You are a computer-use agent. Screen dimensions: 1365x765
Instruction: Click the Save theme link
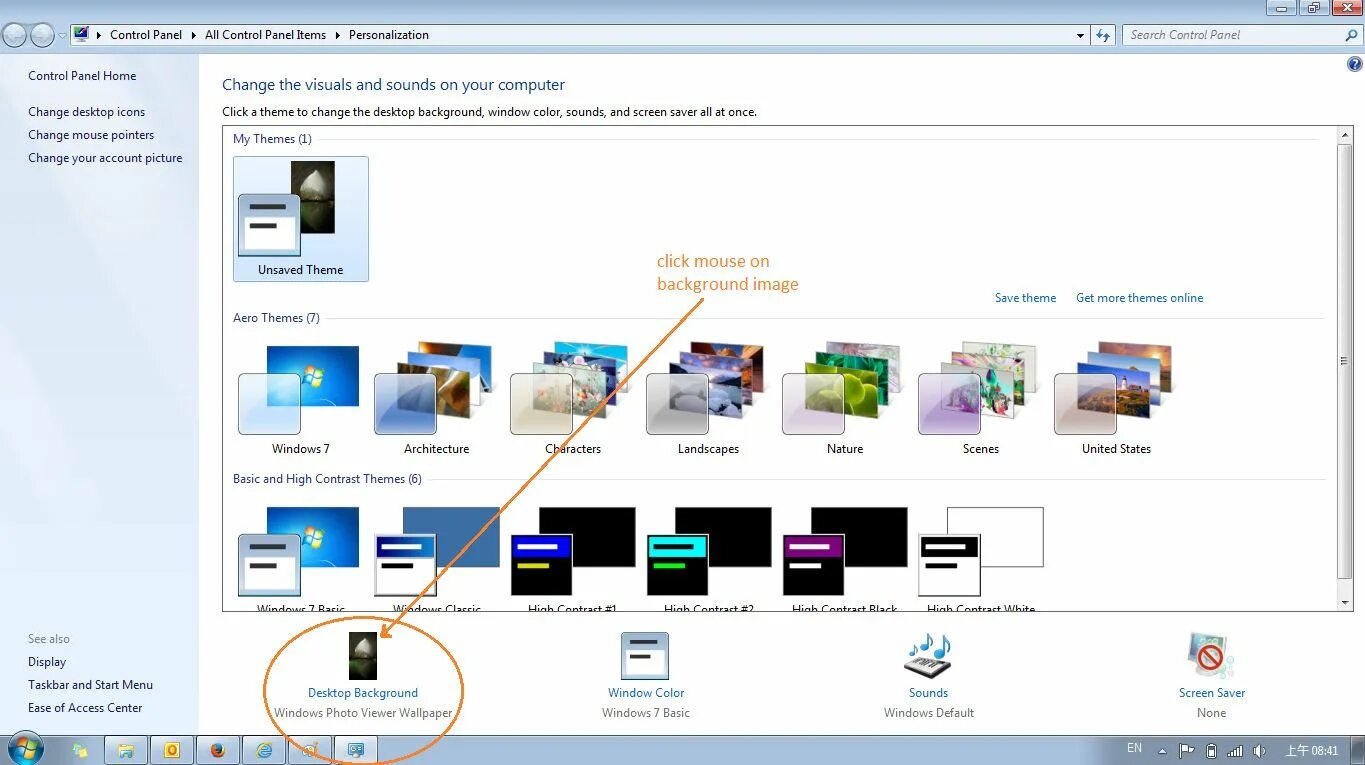1025,298
